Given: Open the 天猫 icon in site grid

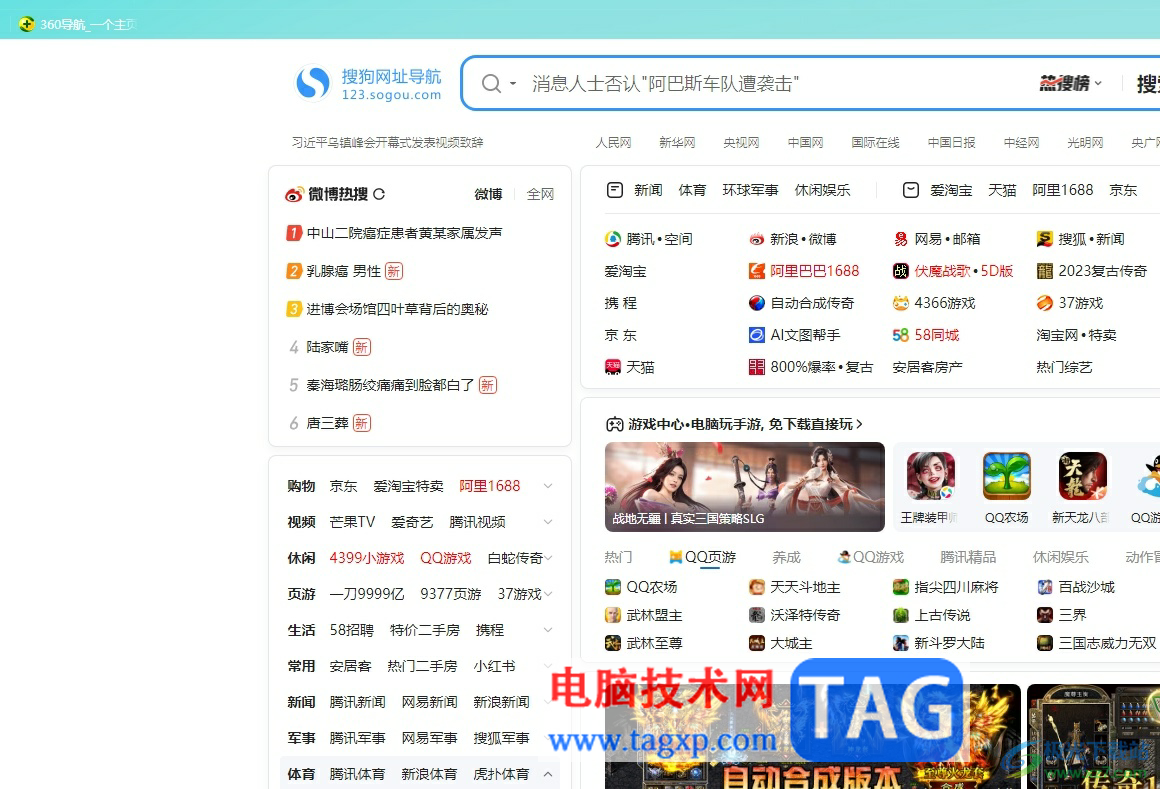Looking at the screenshot, I should tap(613, 368).
